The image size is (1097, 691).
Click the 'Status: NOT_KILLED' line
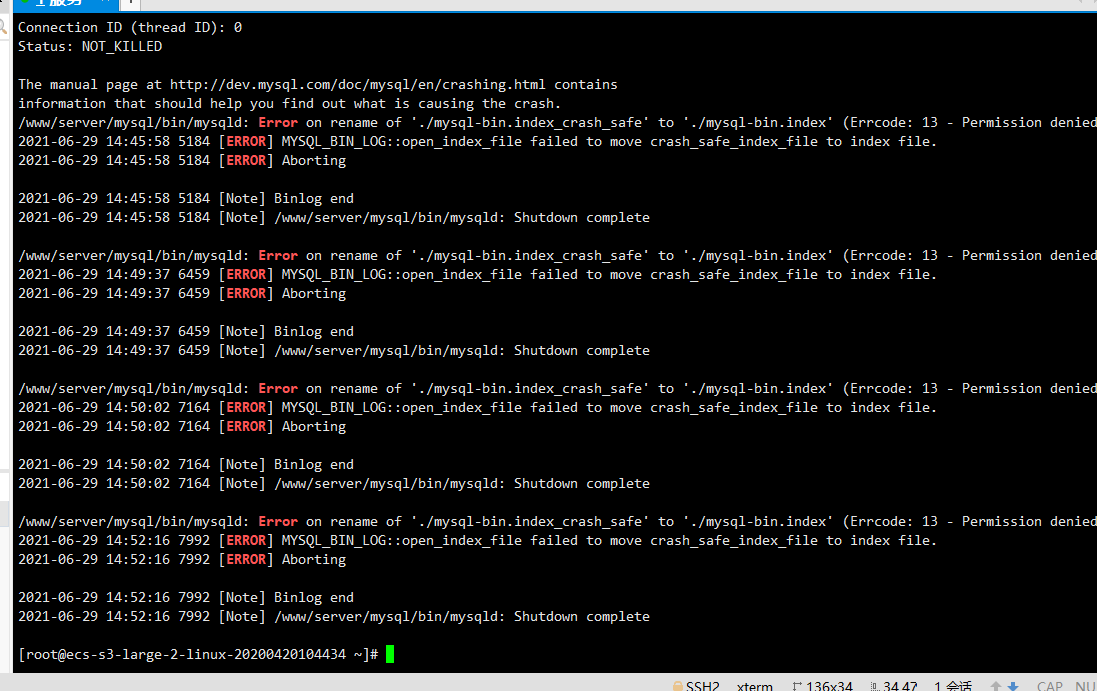pos(90,46)
